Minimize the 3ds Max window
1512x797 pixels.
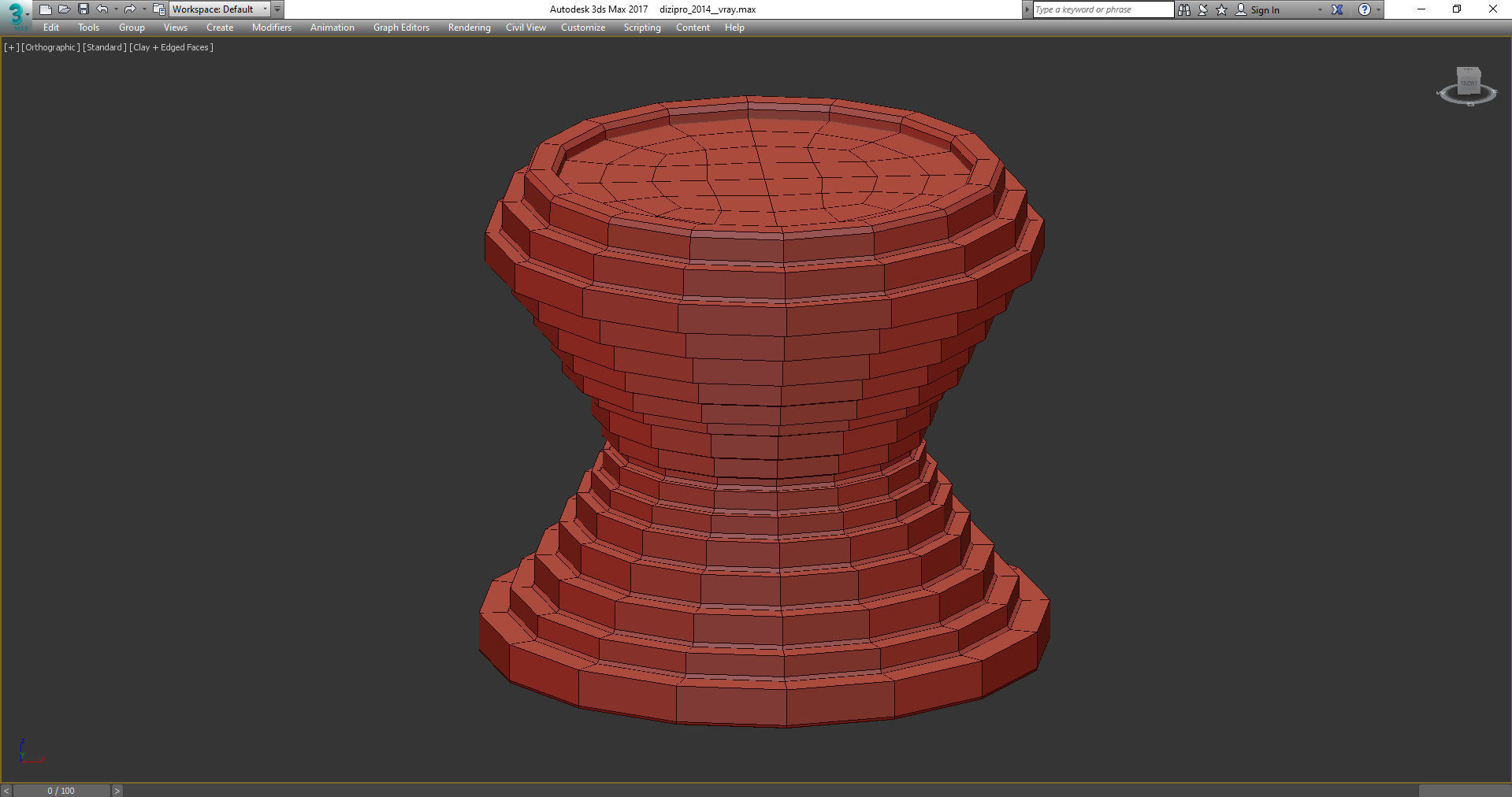1421,9
